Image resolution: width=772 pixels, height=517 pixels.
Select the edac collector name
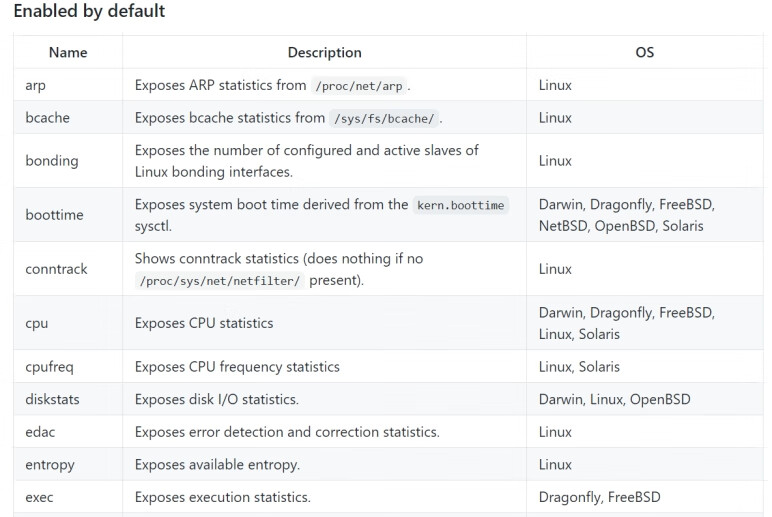coord(40,432)
